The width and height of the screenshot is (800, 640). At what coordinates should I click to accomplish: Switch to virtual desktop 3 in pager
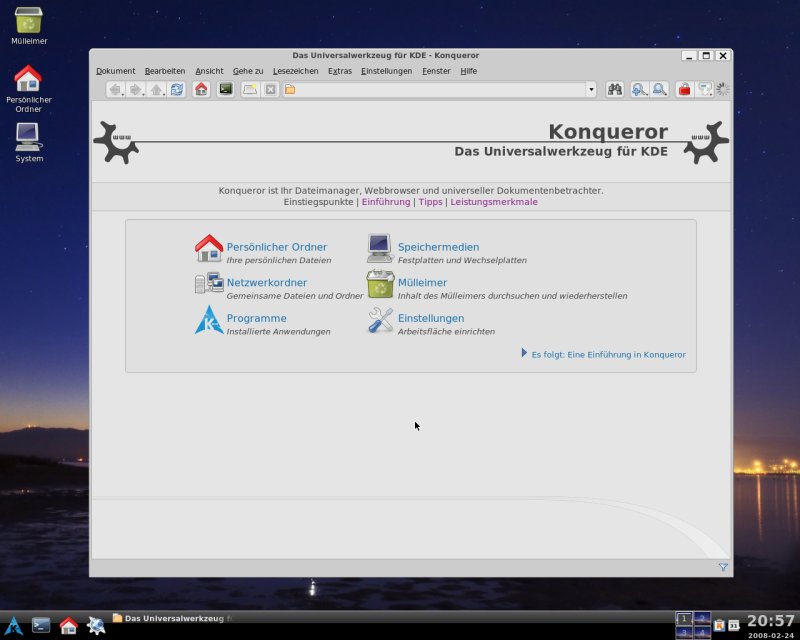click(x=684, y=633)
